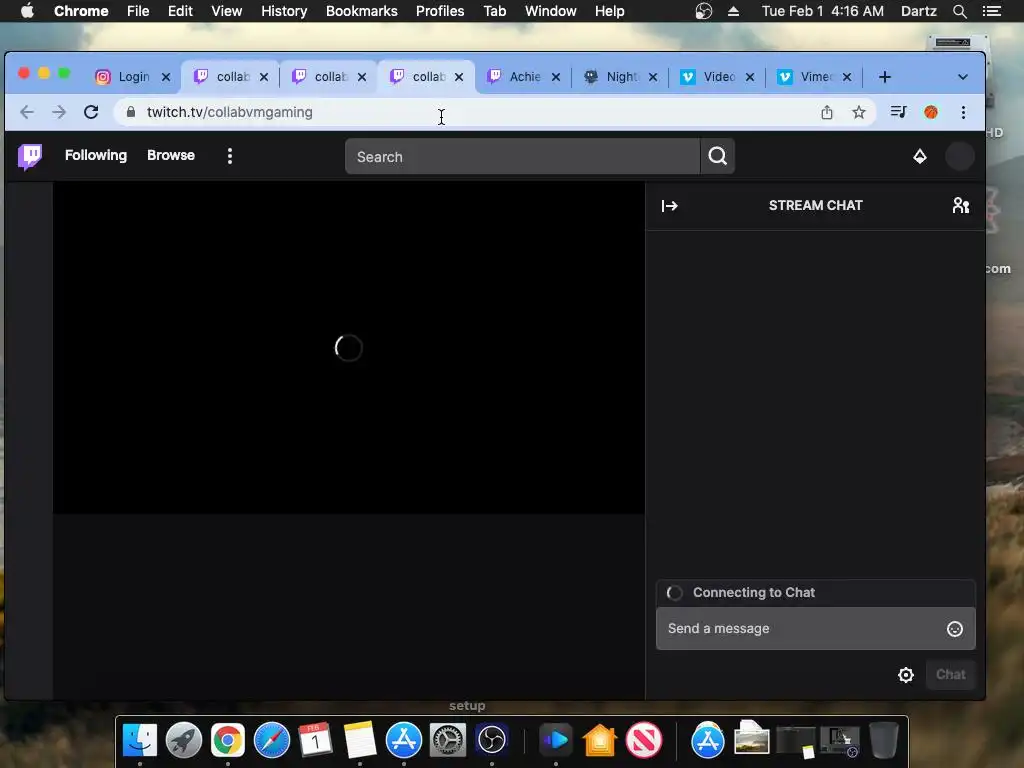Open the Profiles menu
1024x768 pixels.
click(440, 11)
